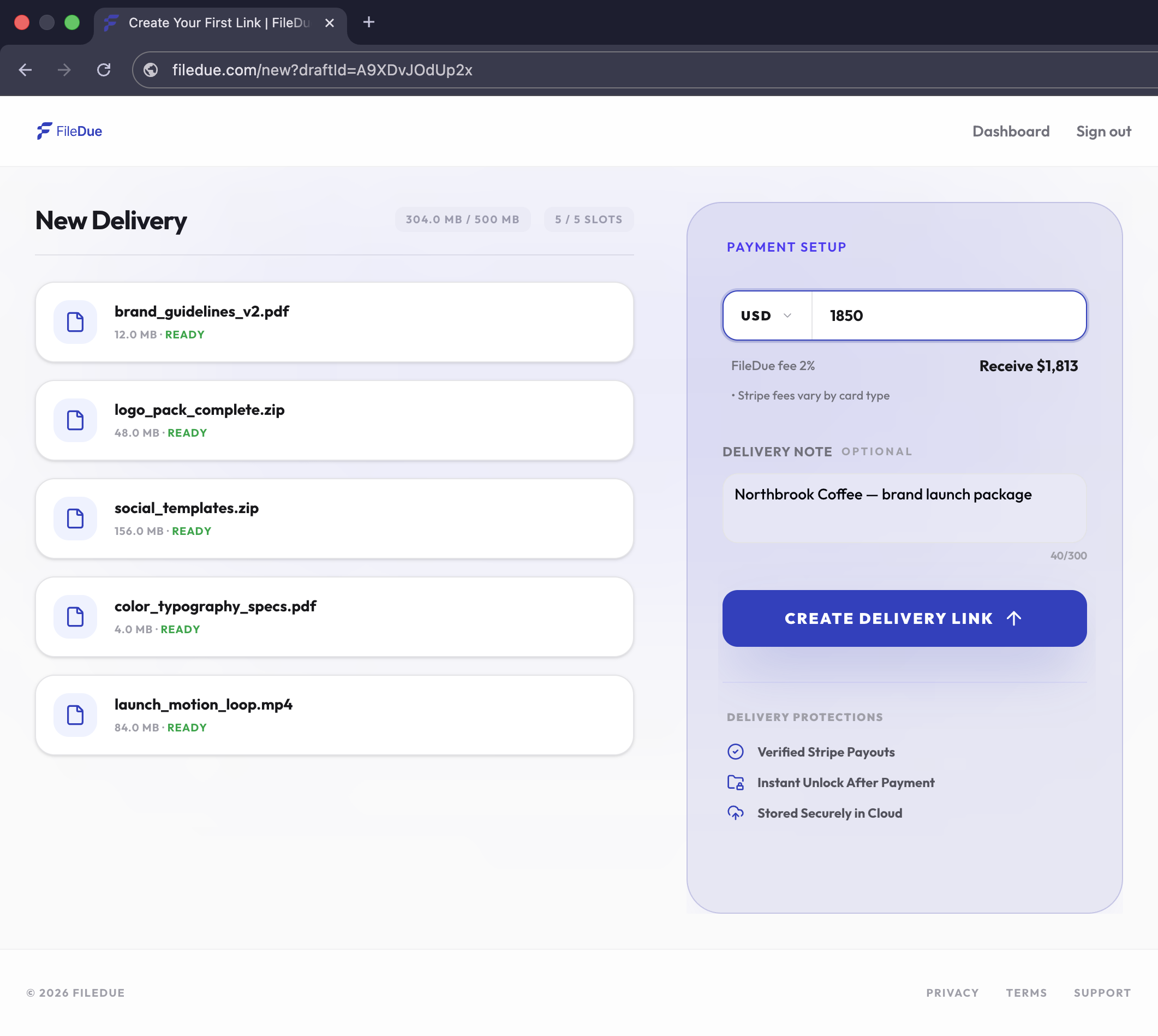Go back using browser back arrow
1158x1036 pixels.
click(x=25, y=70)
